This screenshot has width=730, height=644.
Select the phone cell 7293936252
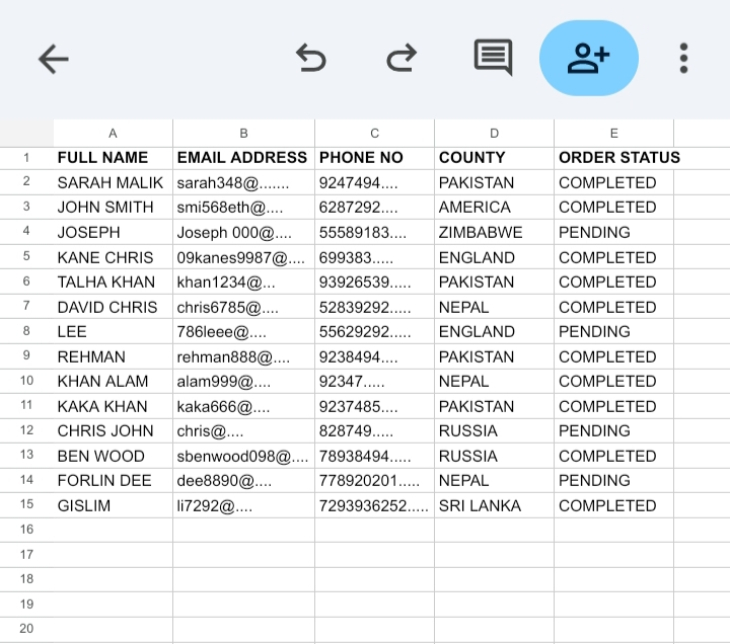click(374, 506)
